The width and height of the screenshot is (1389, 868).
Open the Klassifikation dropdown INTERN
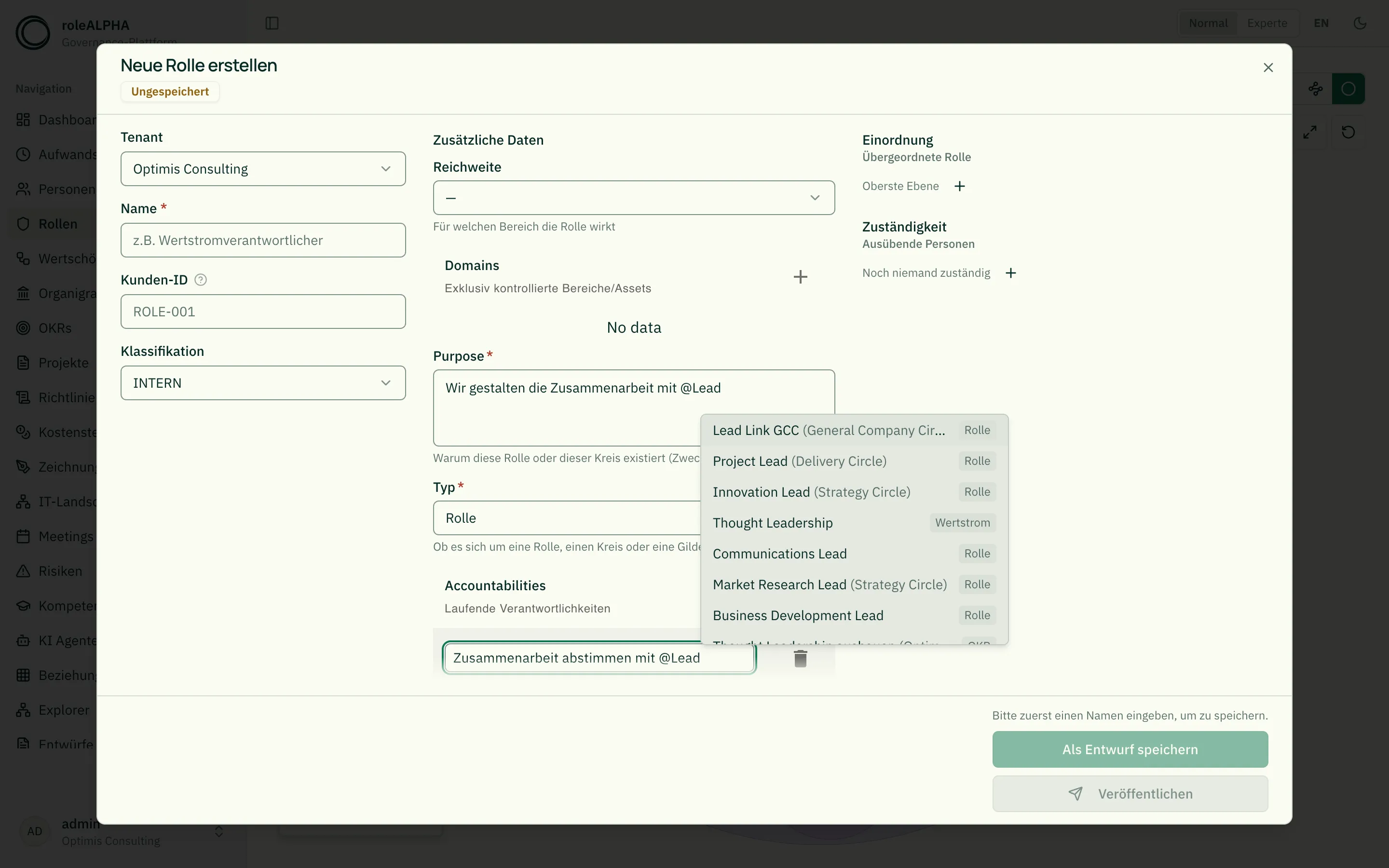pos(263,383)
